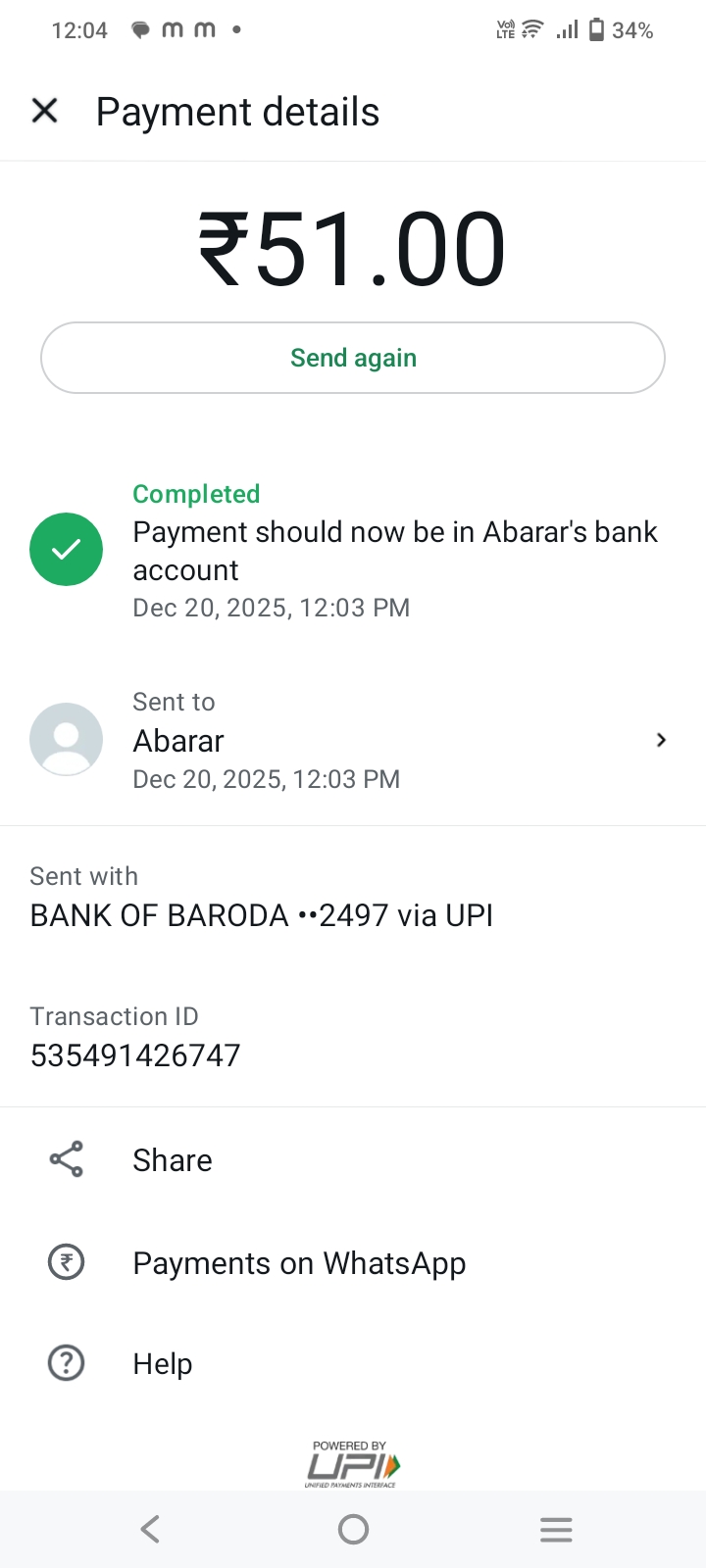Tap the BANK OF BARODA payment method
Image resolution: width=706 pixels, height=1568 pixels.
click(x=262, y=915)
